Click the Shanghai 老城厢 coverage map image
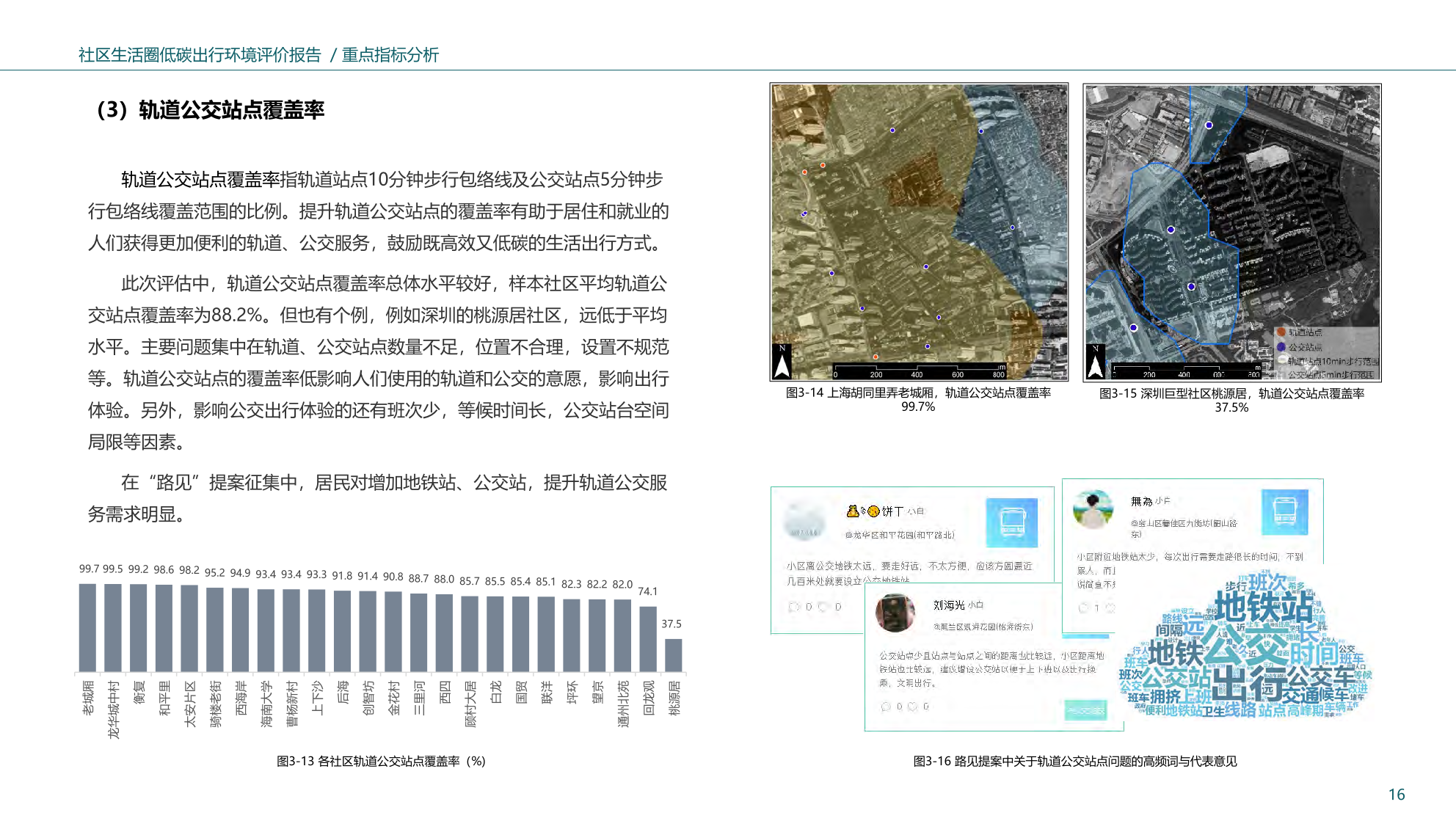The width and height of the screenshot is (1456, 832). [919, 232]
